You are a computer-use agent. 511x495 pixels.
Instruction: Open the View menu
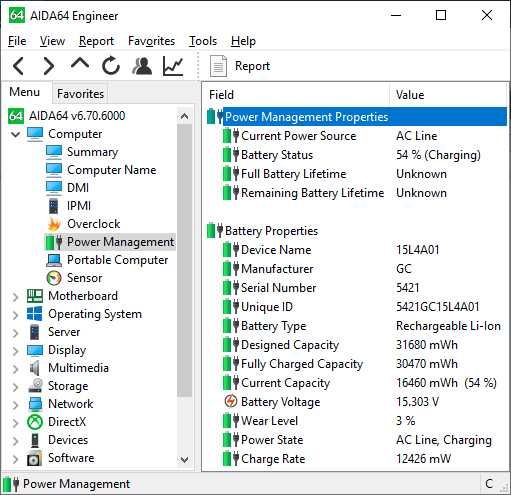coord(52,41)
